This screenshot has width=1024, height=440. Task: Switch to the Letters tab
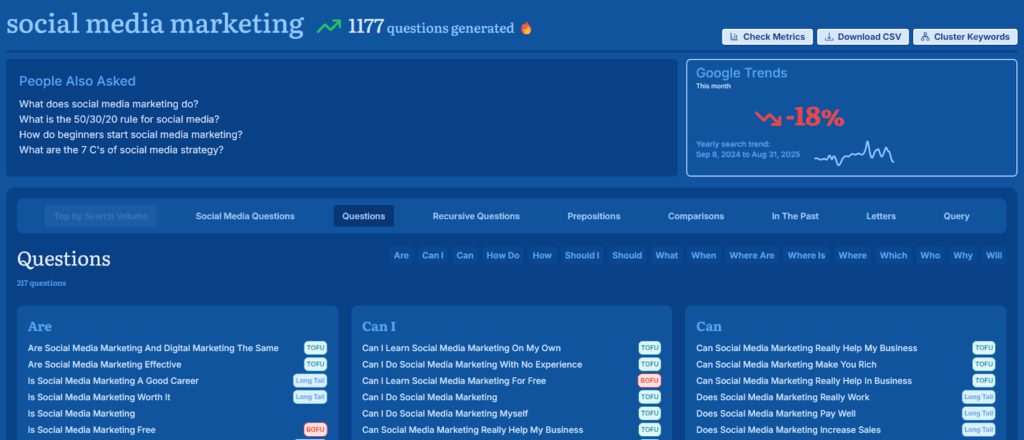[x=881, y=216]
